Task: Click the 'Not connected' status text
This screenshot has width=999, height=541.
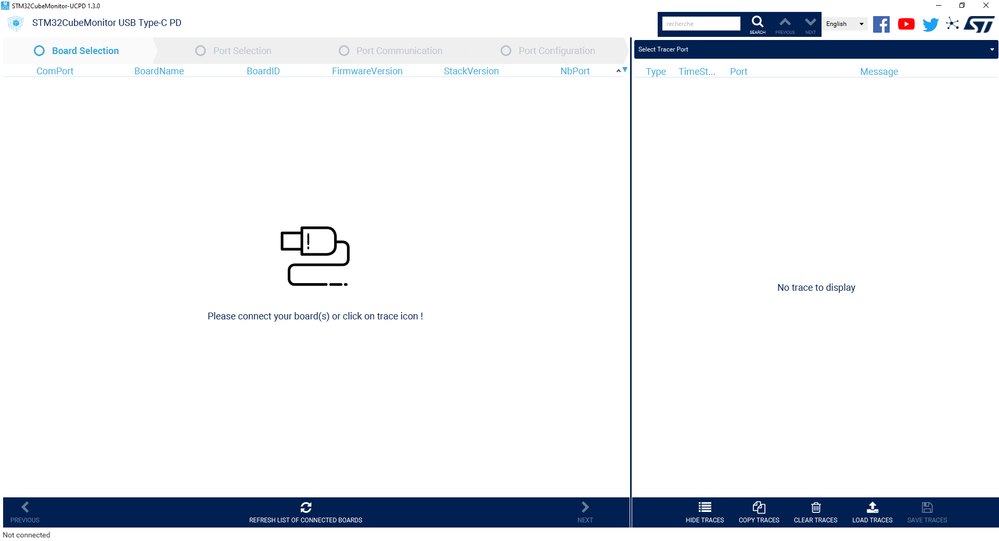Action: 26,535
